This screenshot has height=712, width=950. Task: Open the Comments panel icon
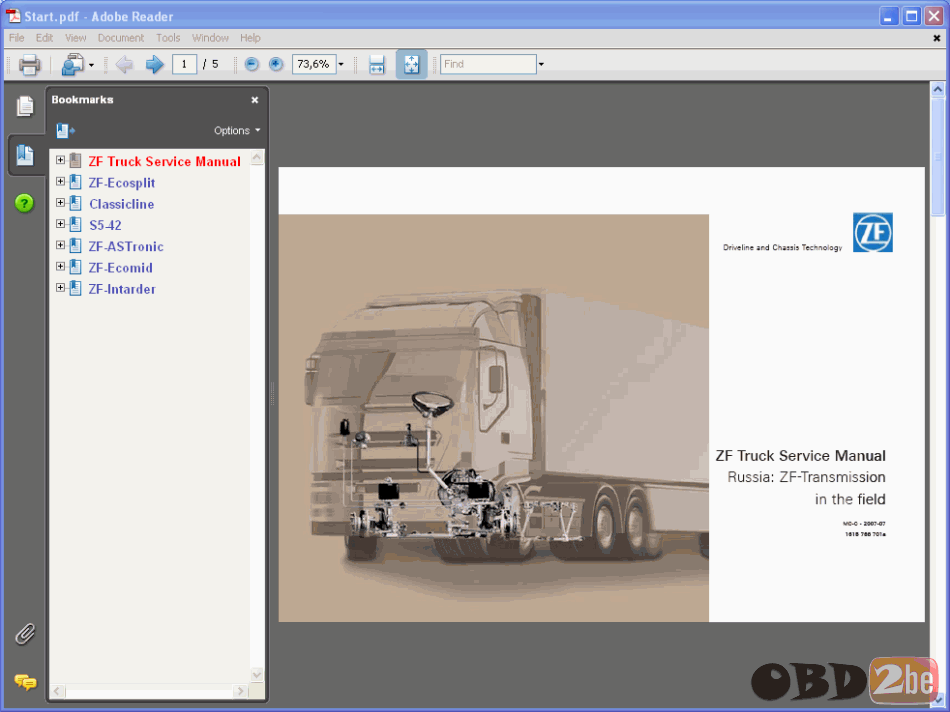(x=25, y=682)
